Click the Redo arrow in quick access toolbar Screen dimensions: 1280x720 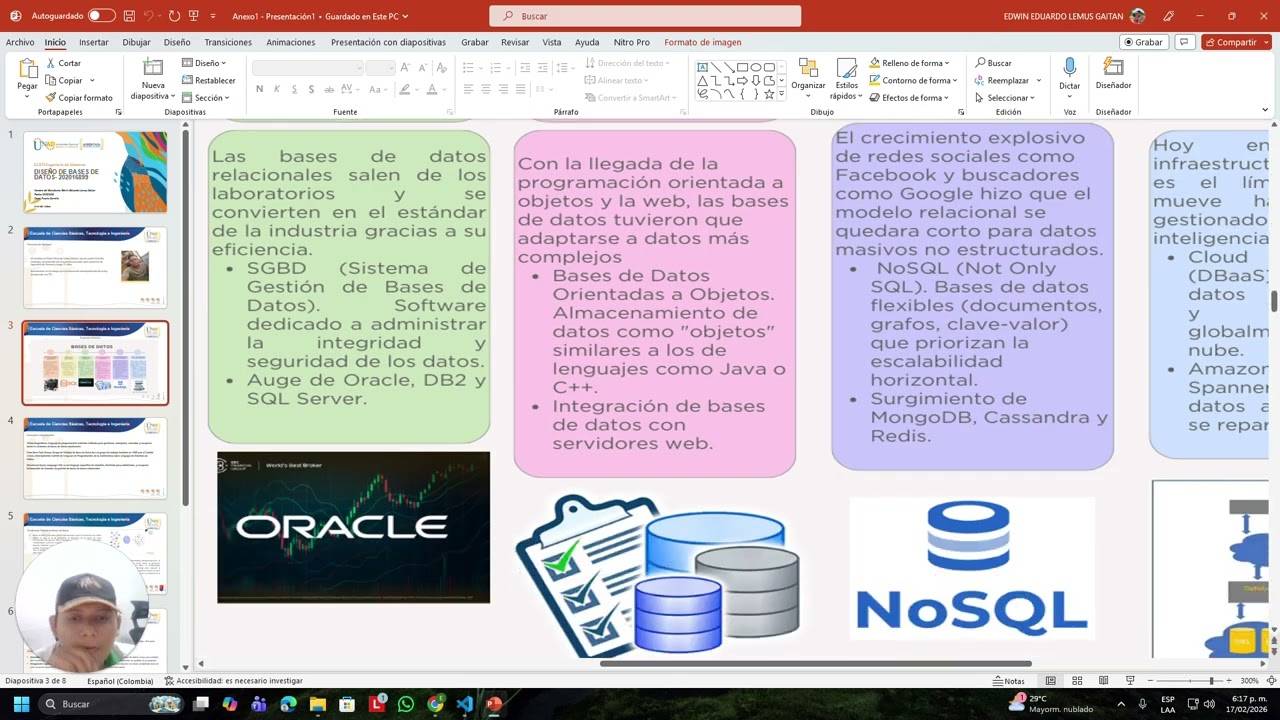tap(174, 16)
